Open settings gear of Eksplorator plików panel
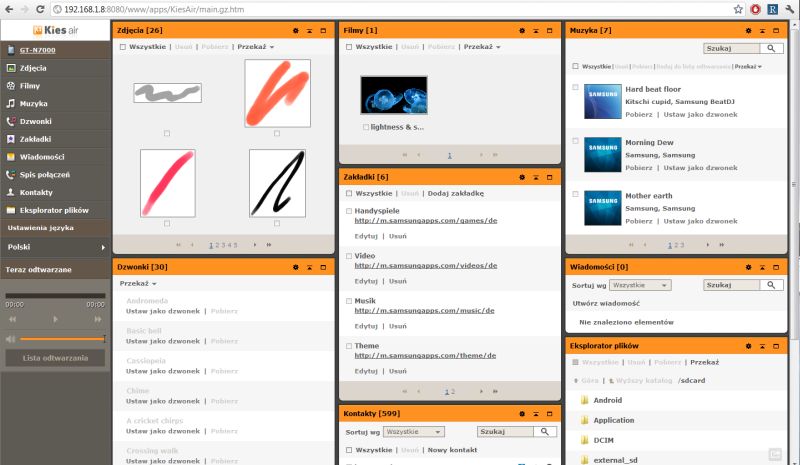 (x=748, y=346)
